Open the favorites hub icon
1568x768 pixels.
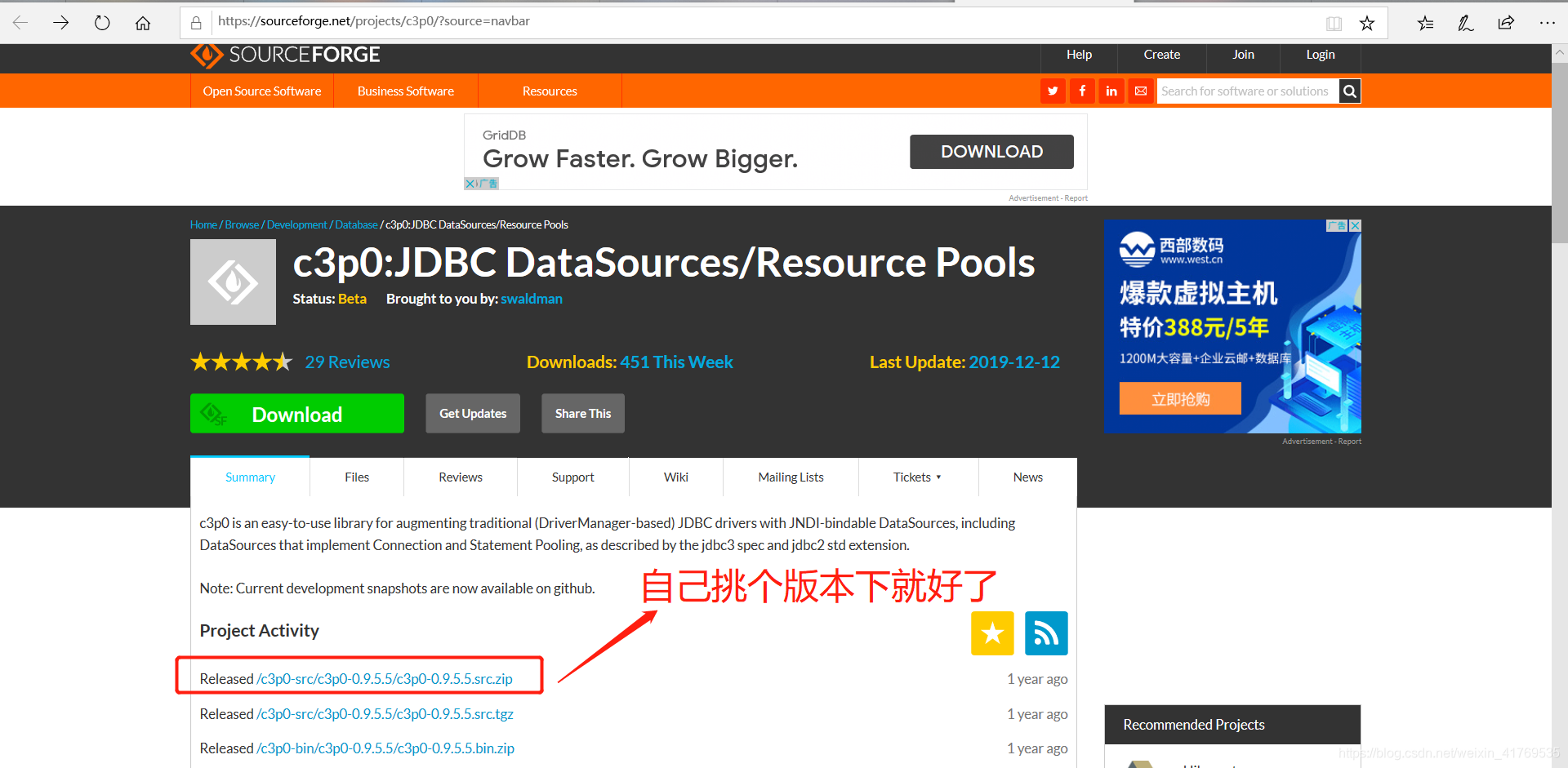(x=1425, y=23)
